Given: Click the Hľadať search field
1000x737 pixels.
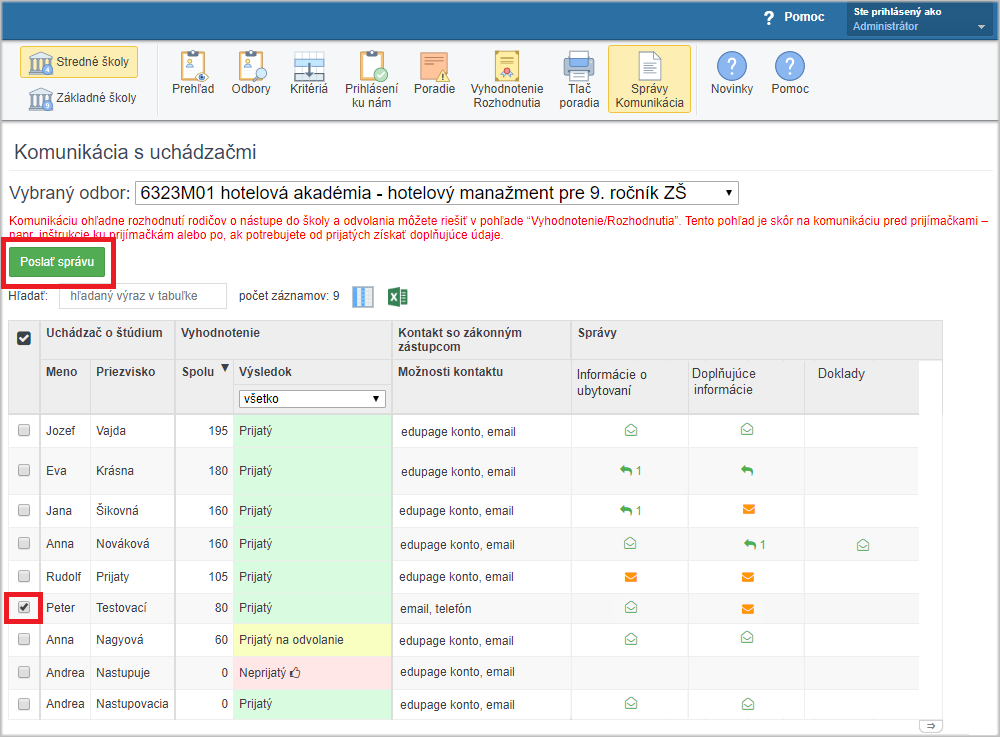Looking at the screenshot, I should (143, 296).
